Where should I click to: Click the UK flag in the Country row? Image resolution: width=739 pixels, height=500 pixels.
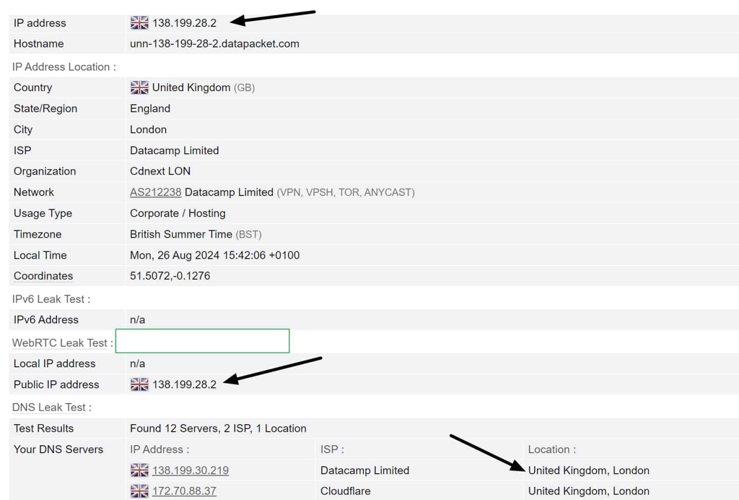[139, 88]
